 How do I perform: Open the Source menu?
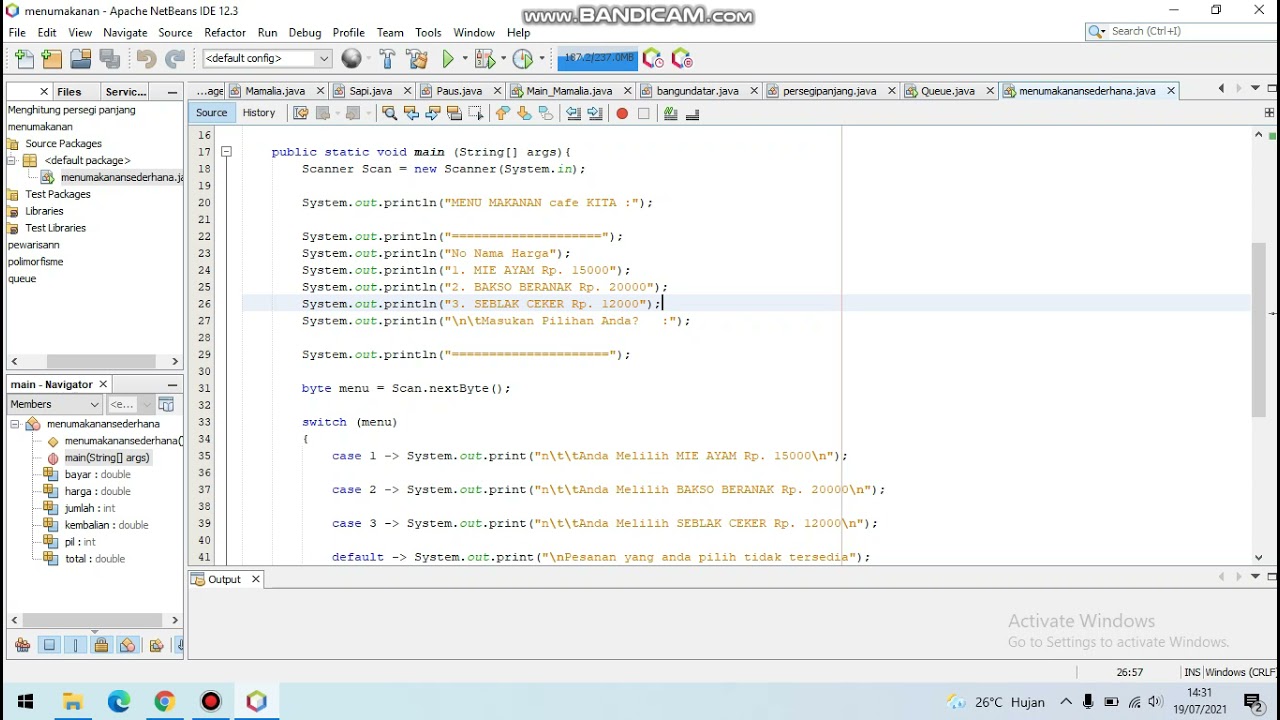point(175,32)
